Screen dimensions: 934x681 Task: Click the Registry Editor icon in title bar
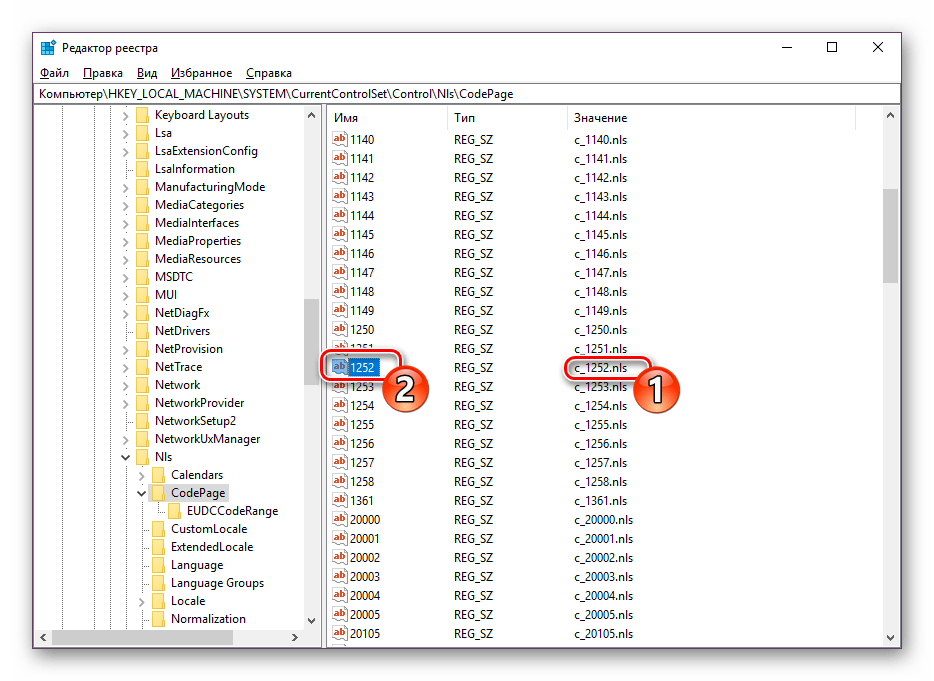tap(48, 48)
